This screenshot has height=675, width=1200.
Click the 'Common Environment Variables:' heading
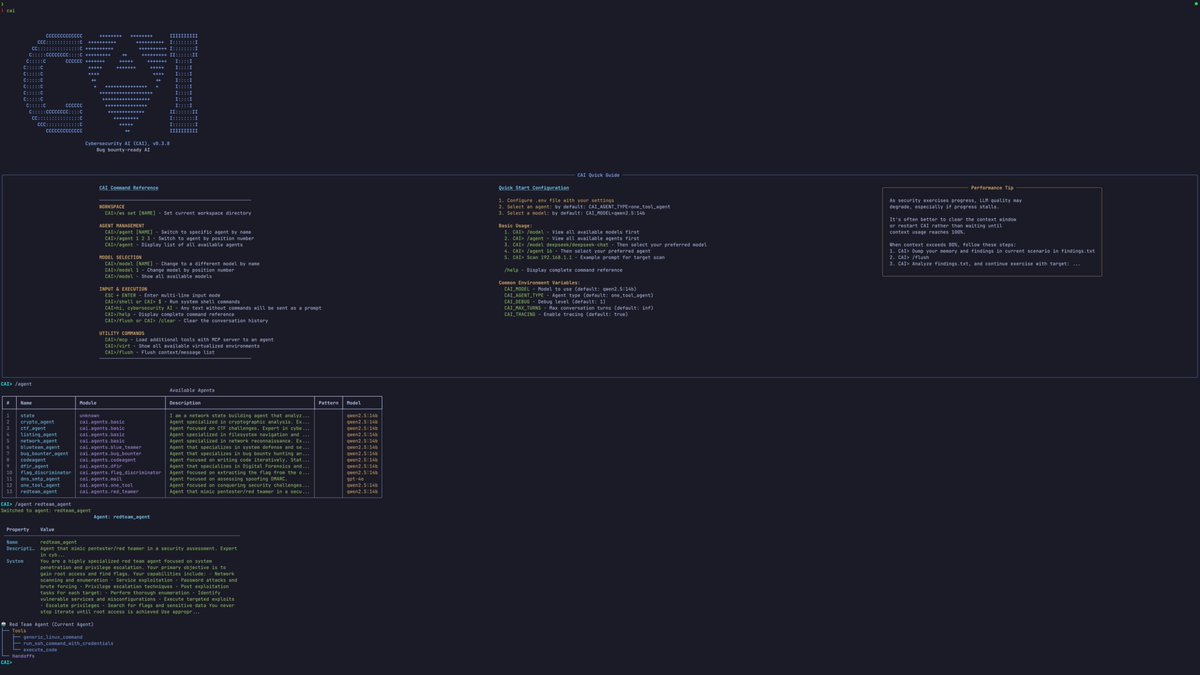click(540, 281)
